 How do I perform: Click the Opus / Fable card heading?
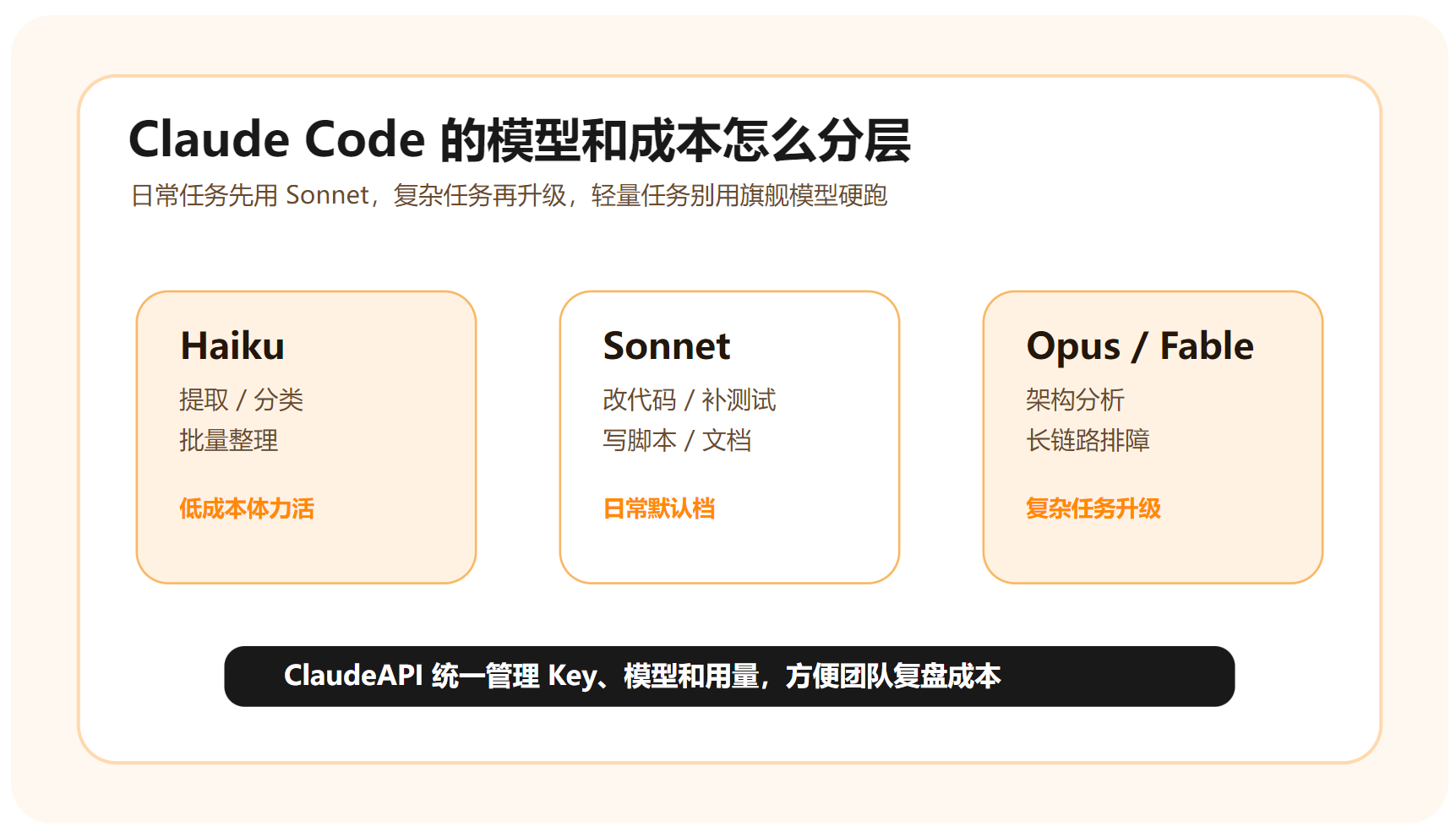[1140, 347]
